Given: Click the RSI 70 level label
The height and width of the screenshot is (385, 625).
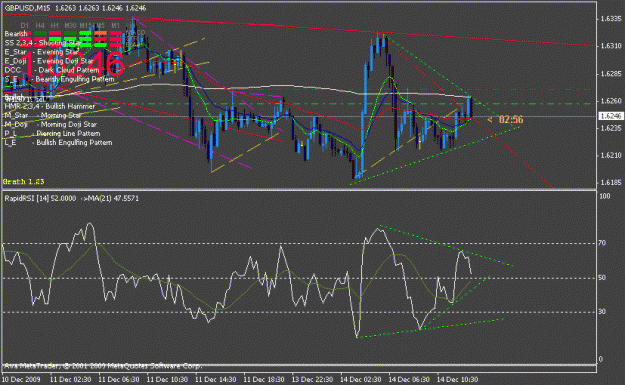Looking at the screenshot, I should 603,243.
